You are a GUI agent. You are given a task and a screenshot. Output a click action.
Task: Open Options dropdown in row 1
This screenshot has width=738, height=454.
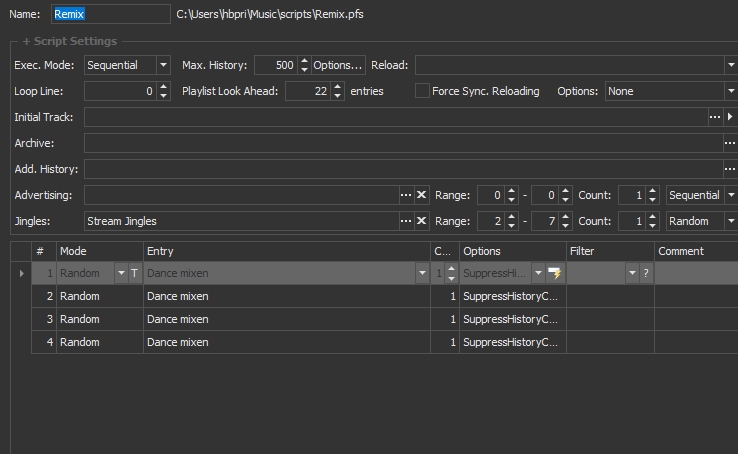[x=538, y=273]
